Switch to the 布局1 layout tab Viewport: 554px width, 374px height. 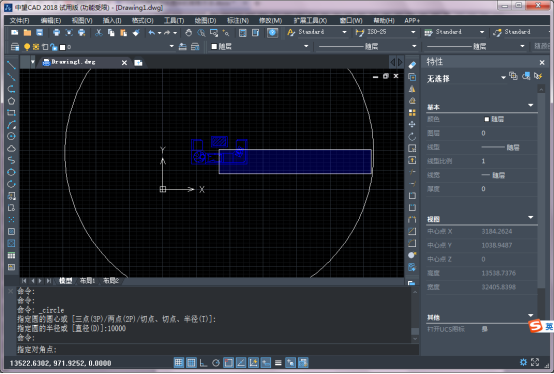point(87,281)
